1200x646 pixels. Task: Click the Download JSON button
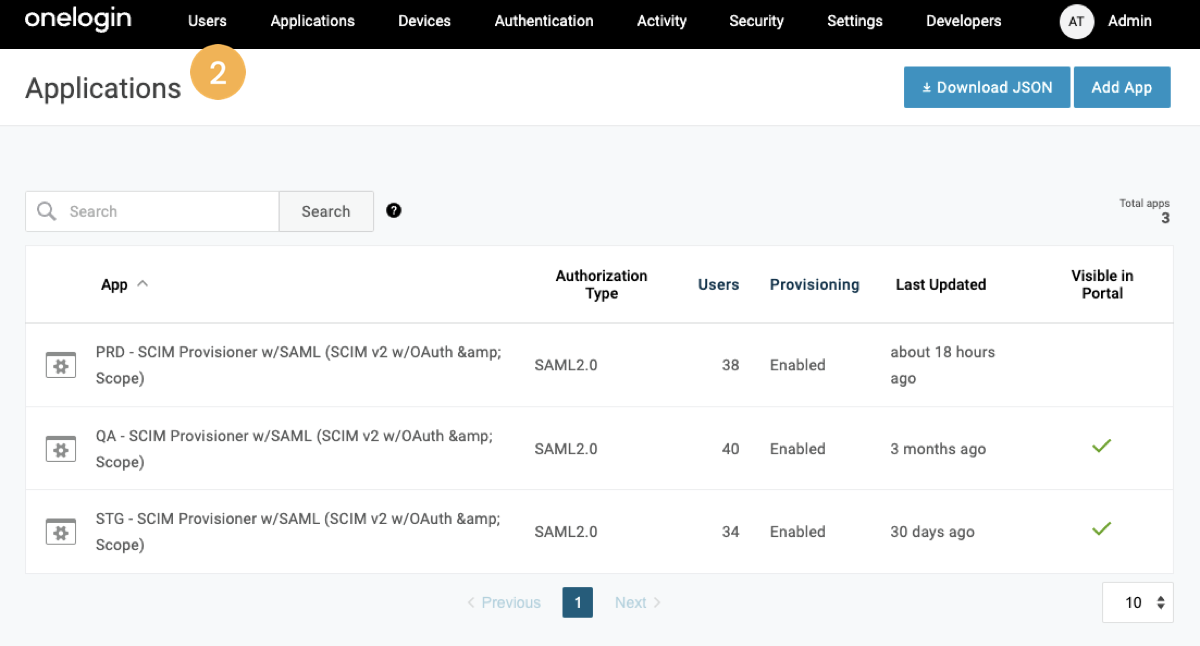click(x=987, y=87)
